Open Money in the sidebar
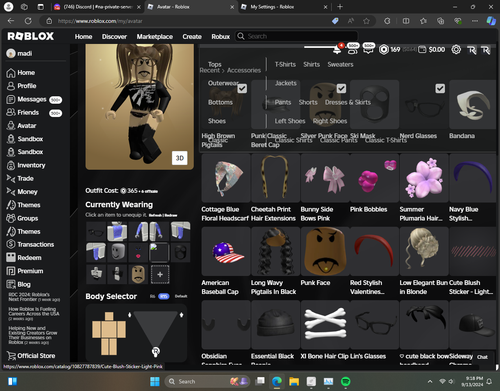500x391 pixels. point(22,192)
